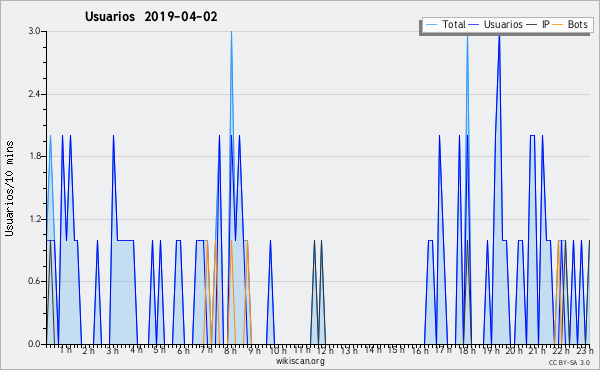Click the light blue Total legend line
This screenshot has height=370, width=600.
point(431,24)
